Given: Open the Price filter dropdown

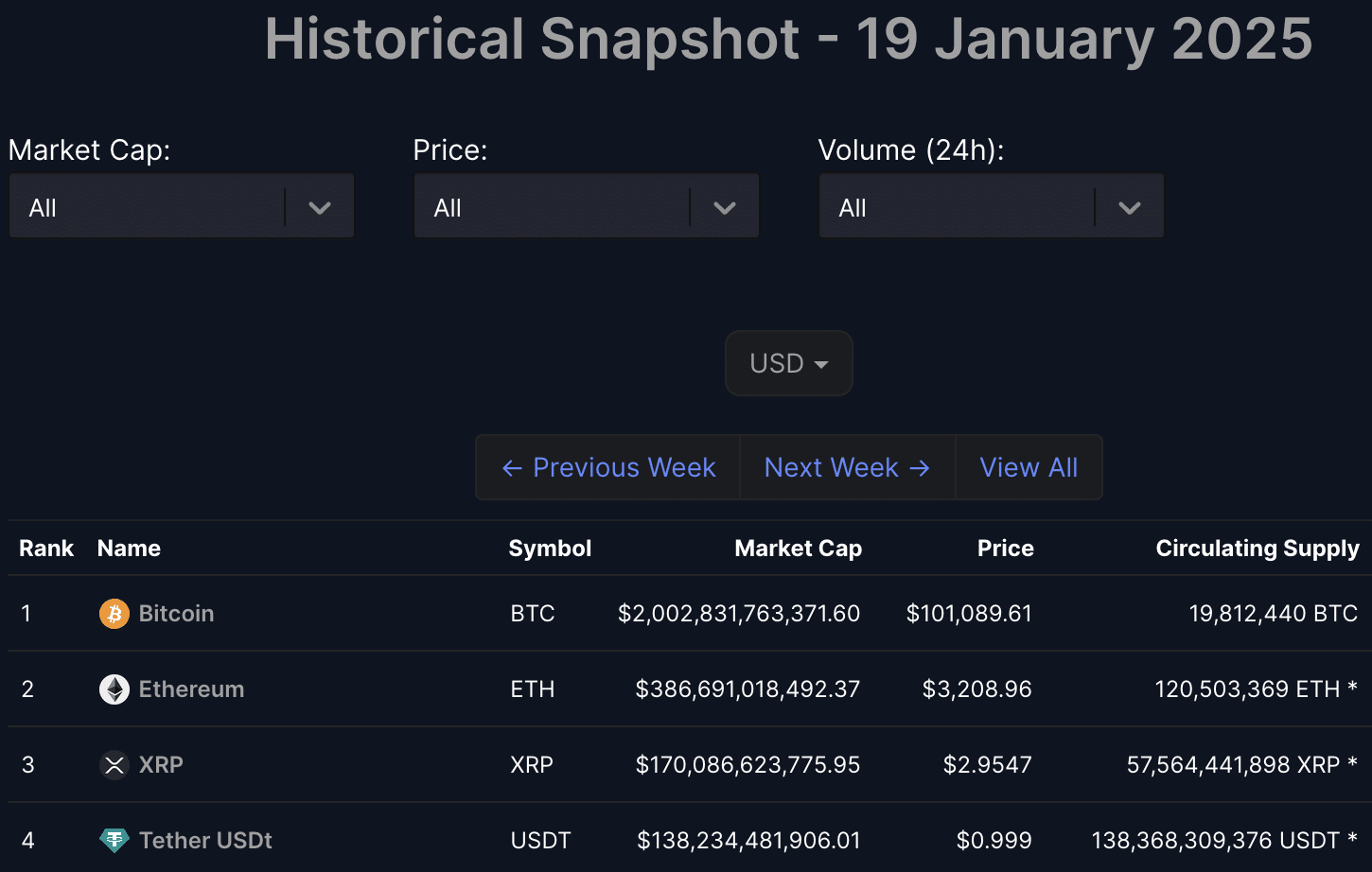Looking at the screenshot, I should [585, 205].
